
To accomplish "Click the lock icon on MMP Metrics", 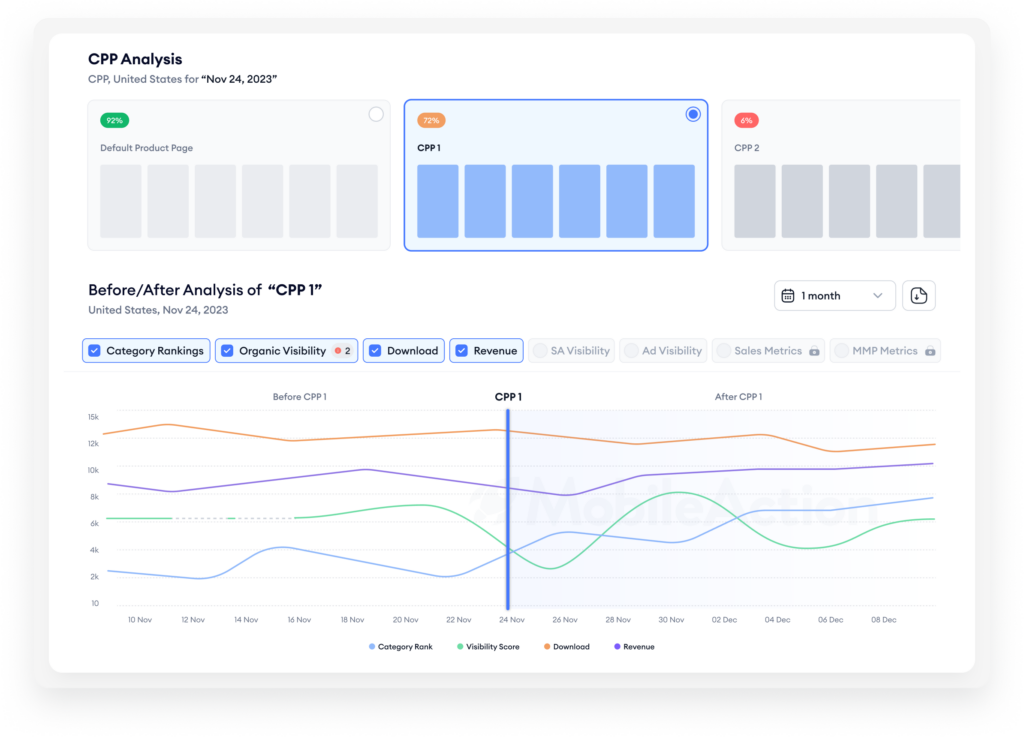I will 930,351.
